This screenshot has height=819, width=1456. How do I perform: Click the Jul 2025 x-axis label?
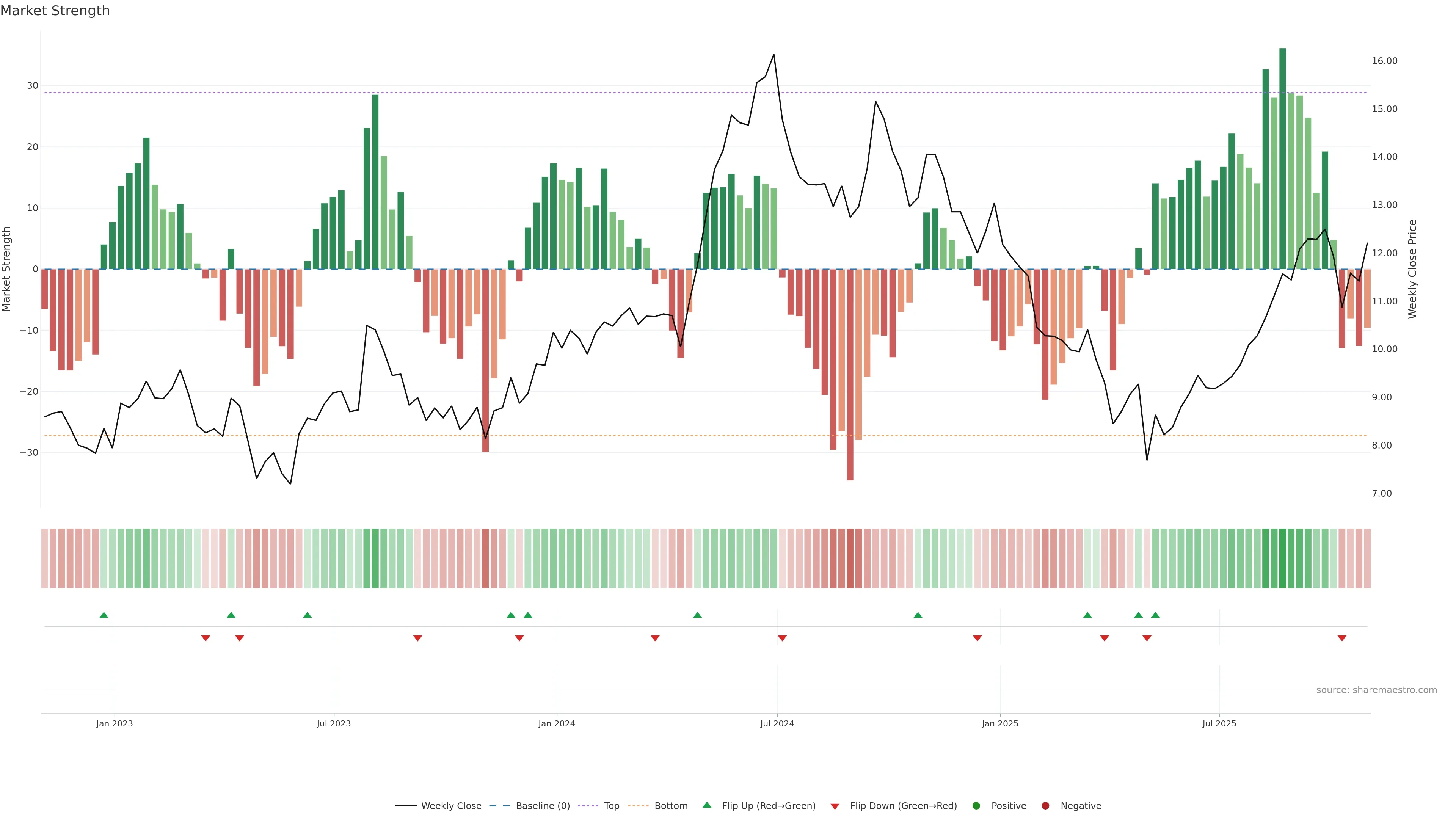[x=1219, y=723]
